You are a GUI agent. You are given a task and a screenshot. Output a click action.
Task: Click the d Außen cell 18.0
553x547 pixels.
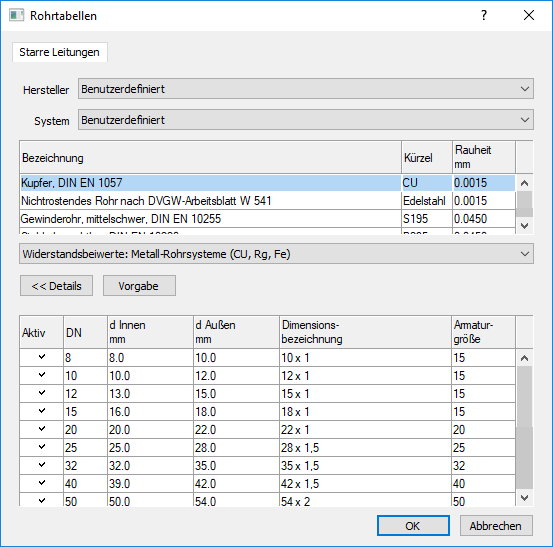click(236, 412)
